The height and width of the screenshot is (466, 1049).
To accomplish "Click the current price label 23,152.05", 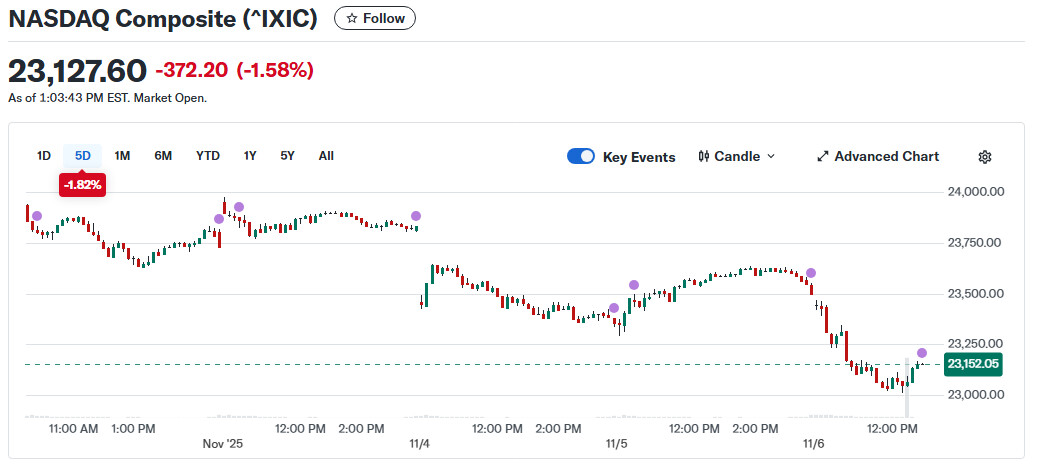I will pos(974,364).
